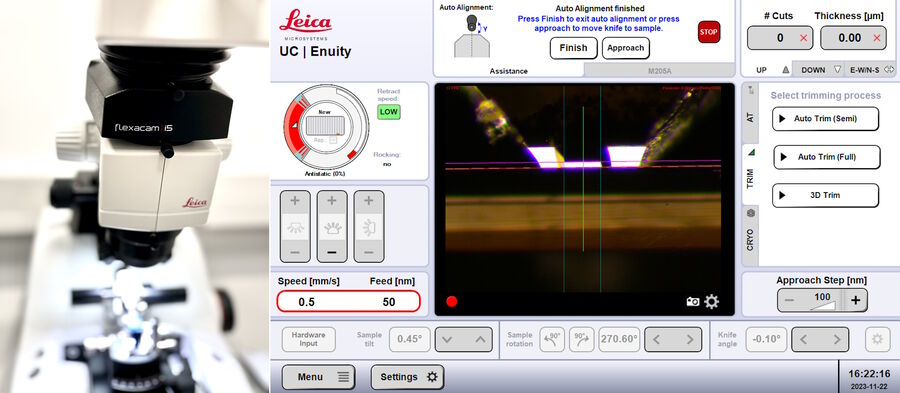Open the Menu button
Screen dimensions: 900x393
click(318, 377)
